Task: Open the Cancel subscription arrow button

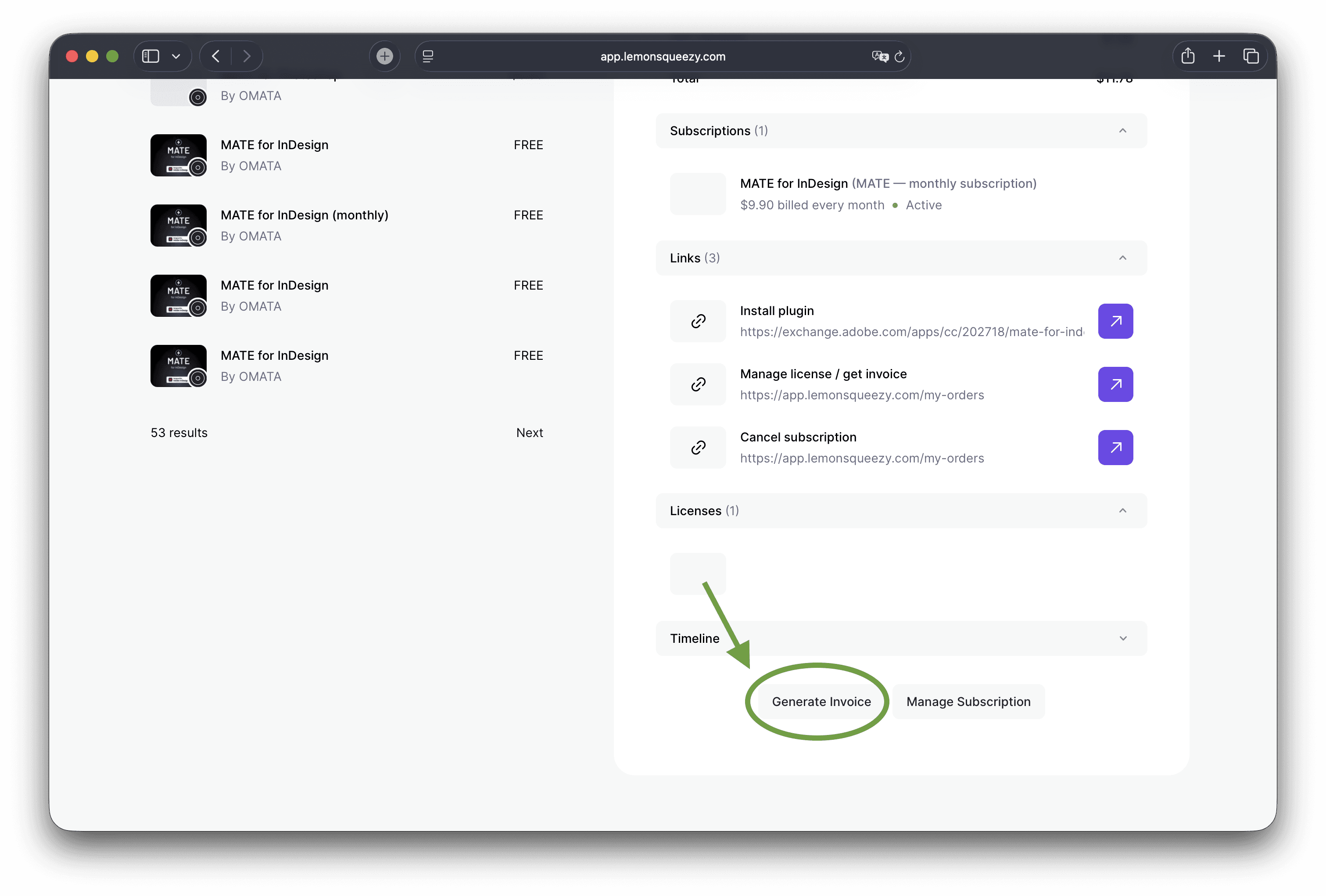Action: pyautogui.click(x=1115, y=448)
